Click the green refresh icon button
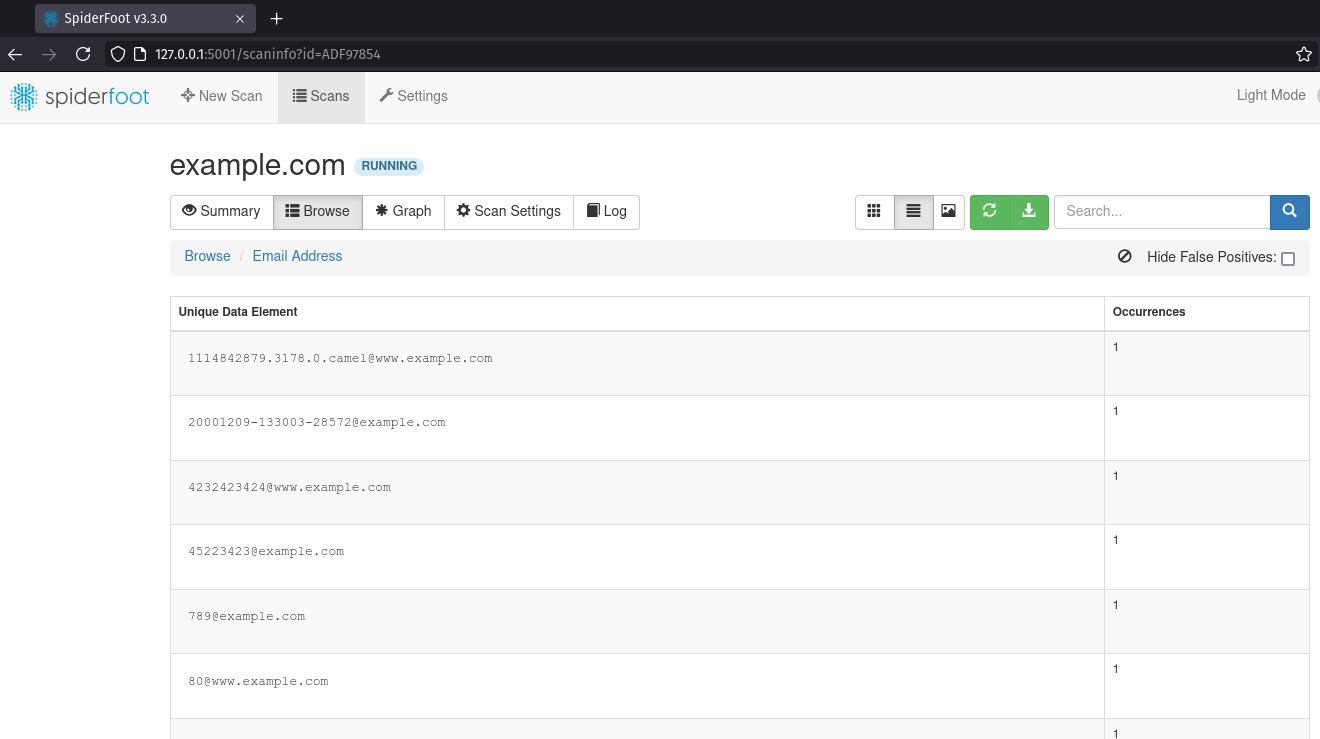1320x739 pixels. click(x=989, y=212)
